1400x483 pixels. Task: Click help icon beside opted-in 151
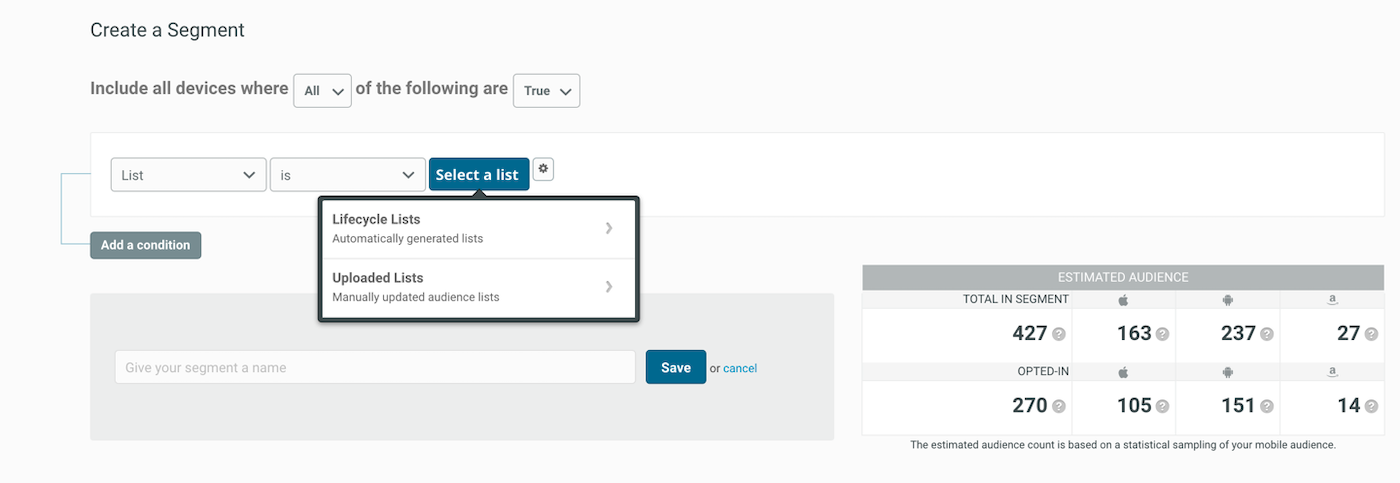tap(1266, 406)
